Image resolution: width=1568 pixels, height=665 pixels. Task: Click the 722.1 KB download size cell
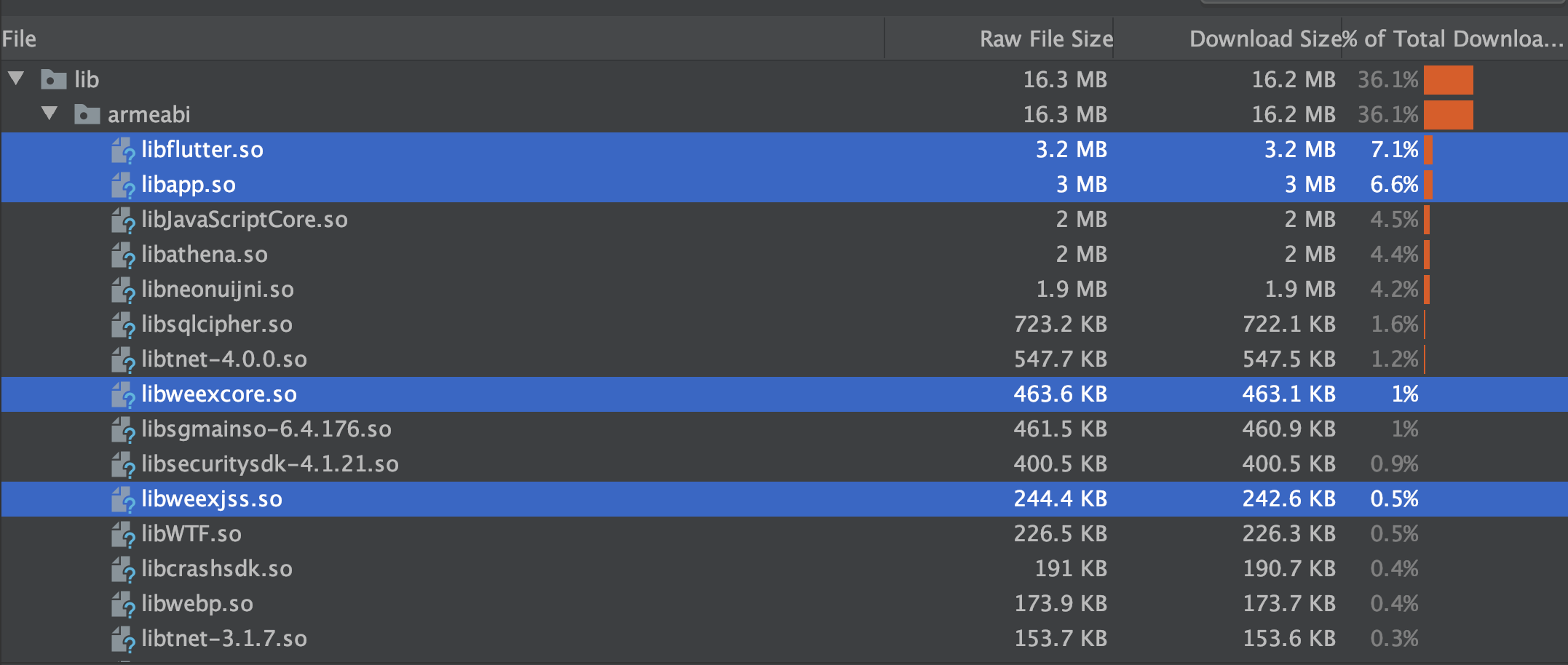[1289, 324]
